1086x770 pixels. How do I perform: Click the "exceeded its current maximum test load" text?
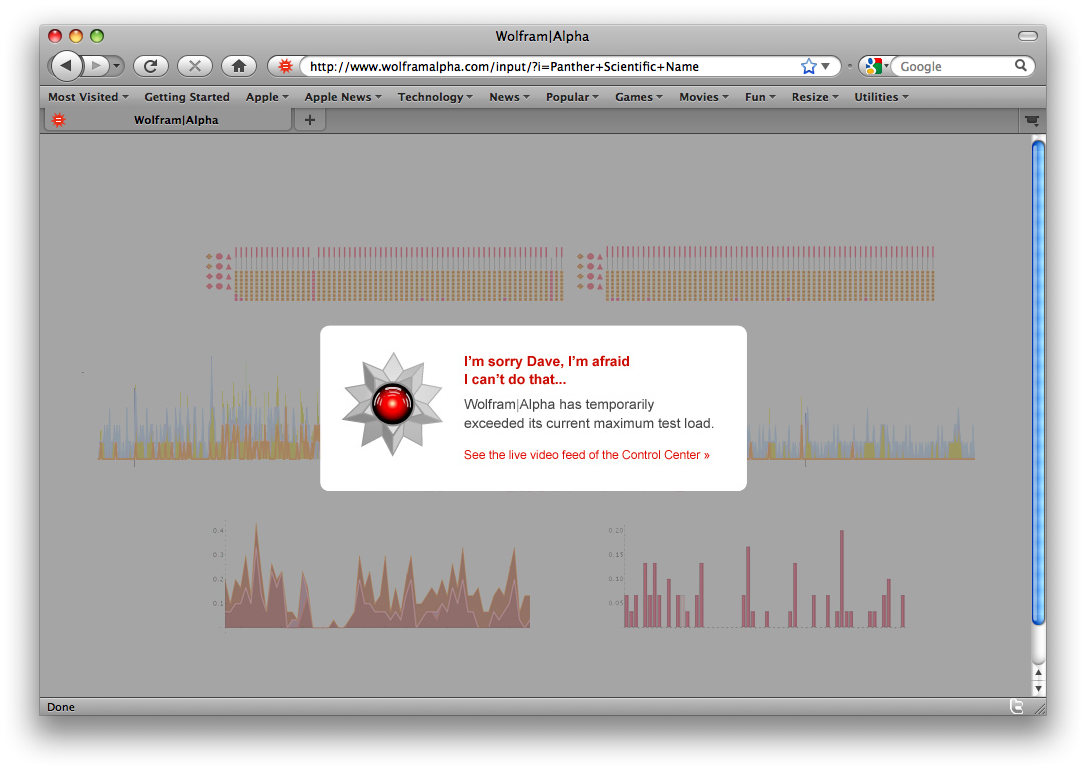[589, 423]
